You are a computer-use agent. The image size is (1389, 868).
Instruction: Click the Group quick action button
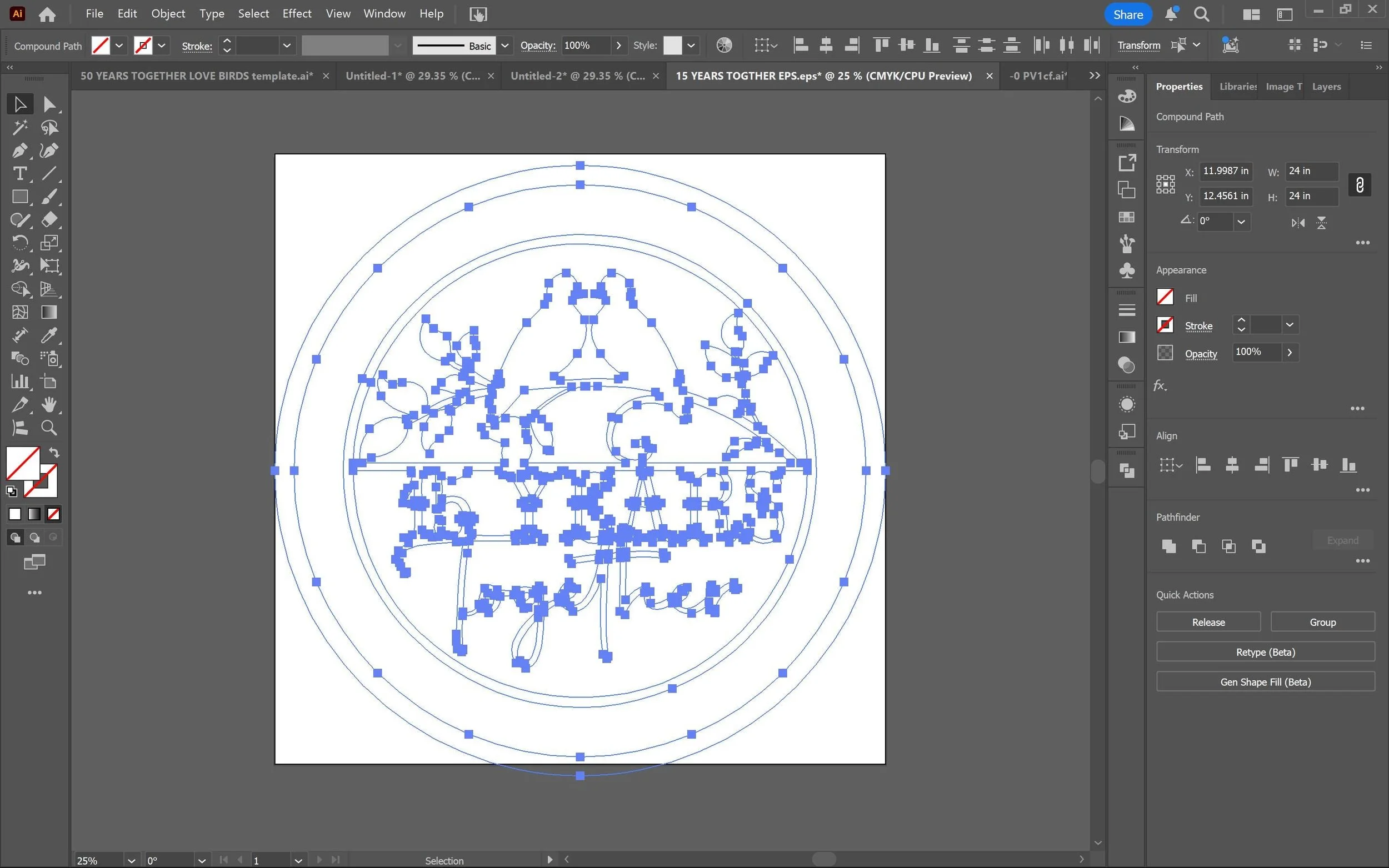1322,622
